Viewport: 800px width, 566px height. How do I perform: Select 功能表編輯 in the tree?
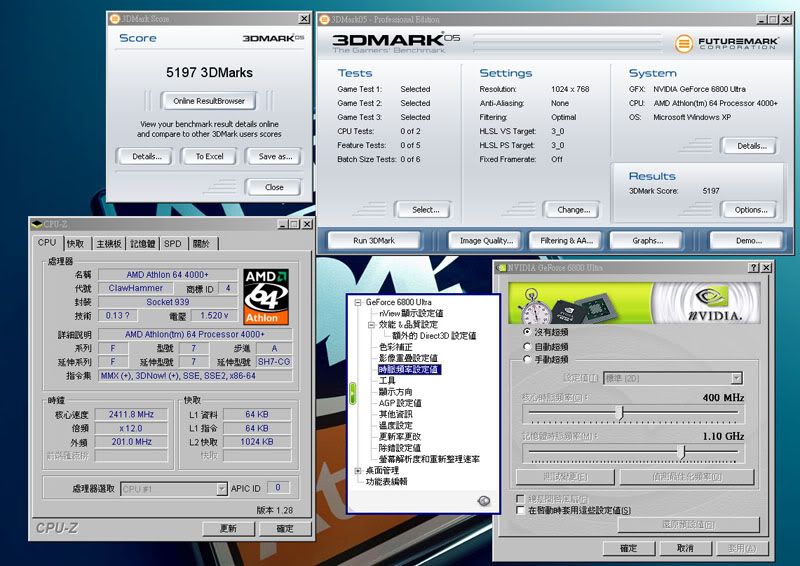tap(386, 482)
